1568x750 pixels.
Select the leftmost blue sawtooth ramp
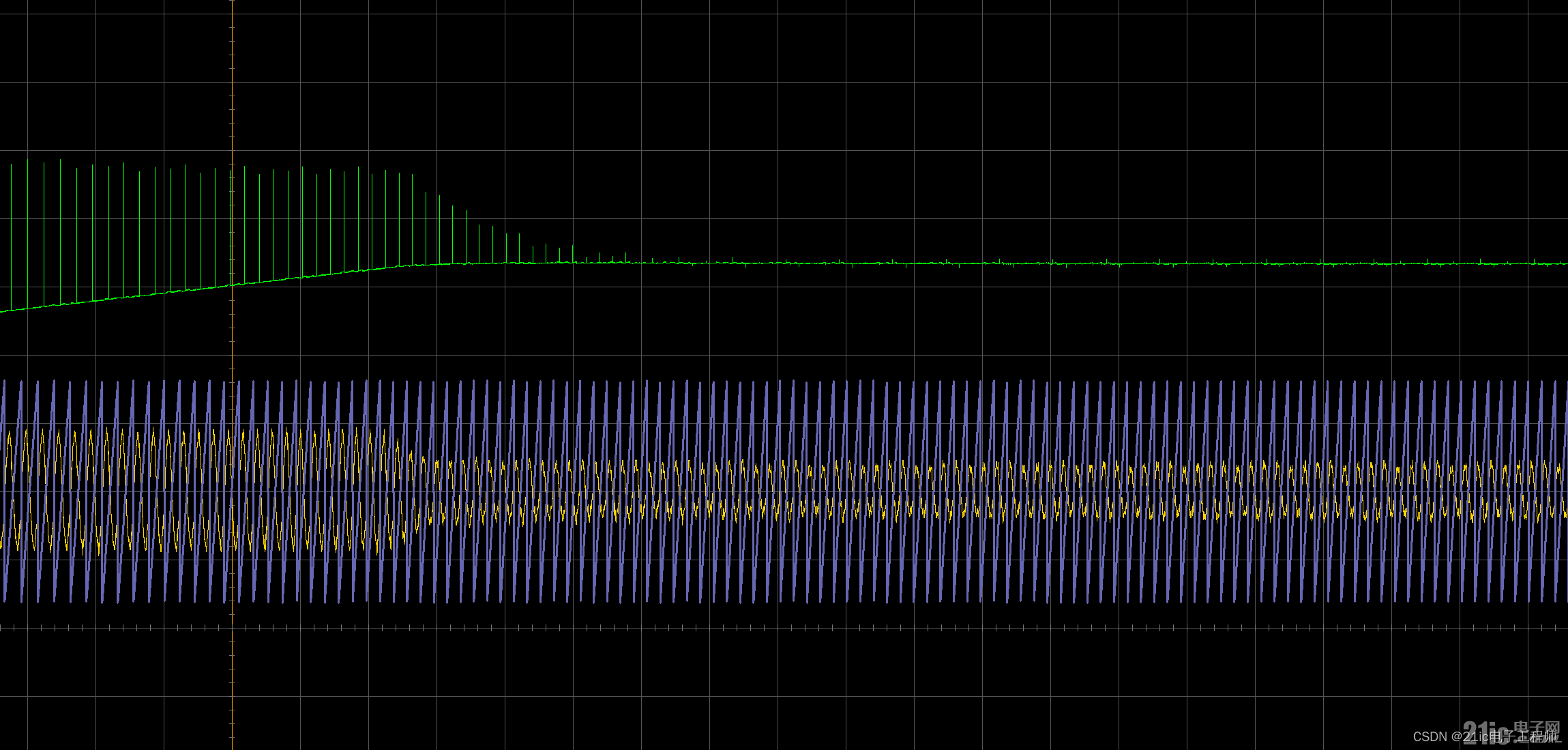coord(14,491)
